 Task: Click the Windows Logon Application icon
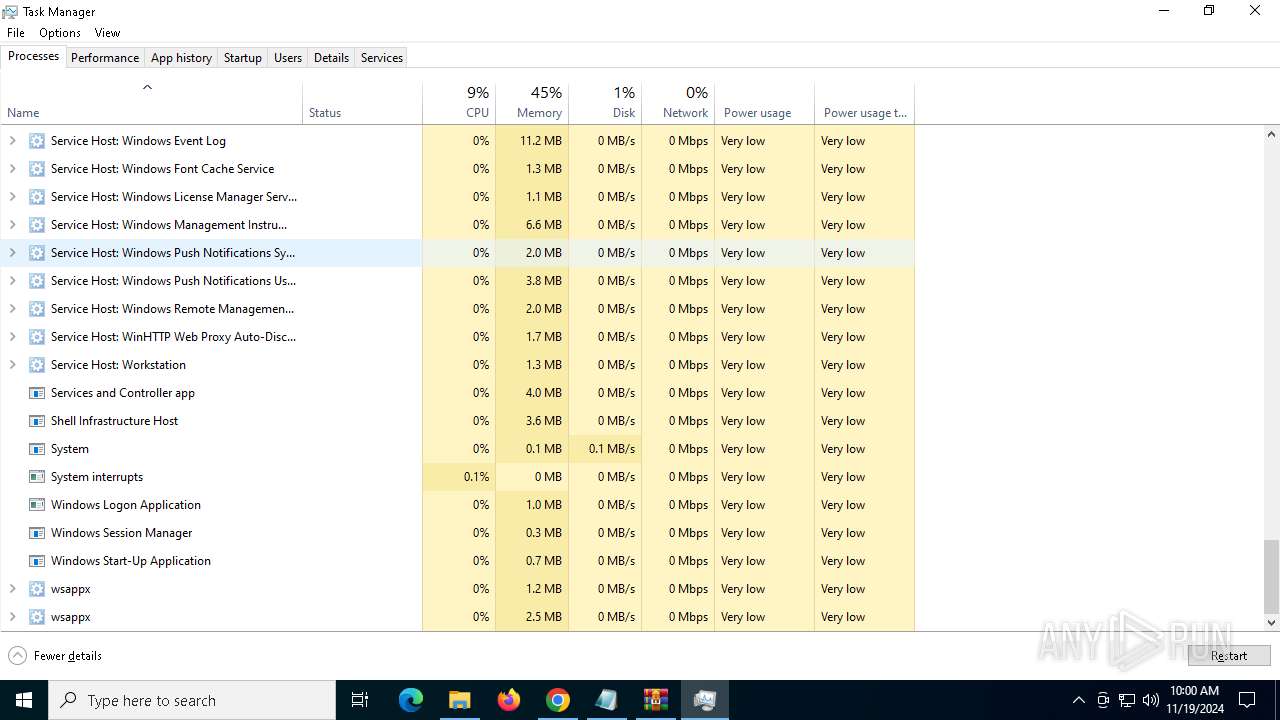[x=37, y=505]
